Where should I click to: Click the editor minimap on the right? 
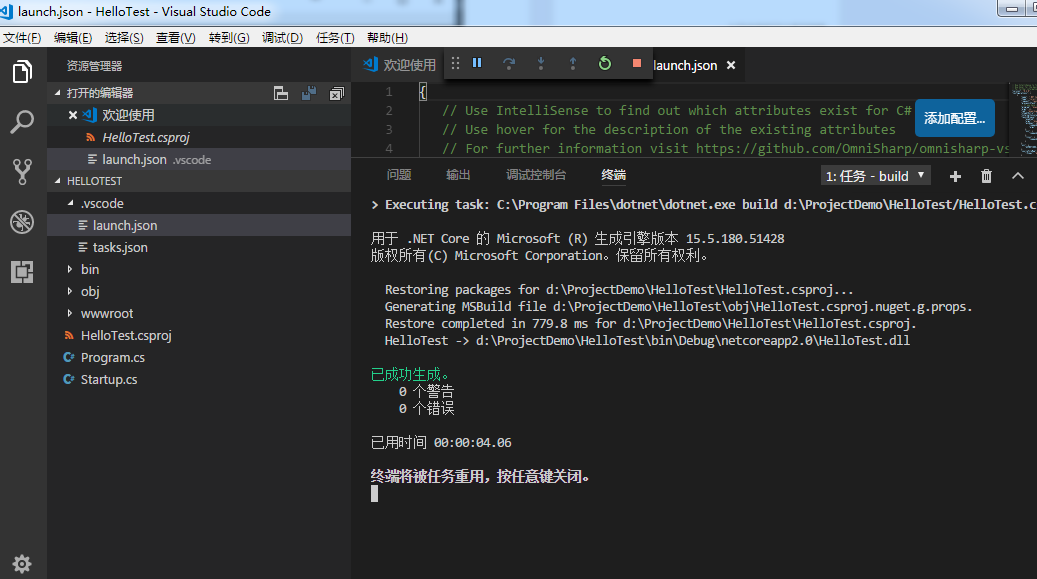coord(1024,120)
